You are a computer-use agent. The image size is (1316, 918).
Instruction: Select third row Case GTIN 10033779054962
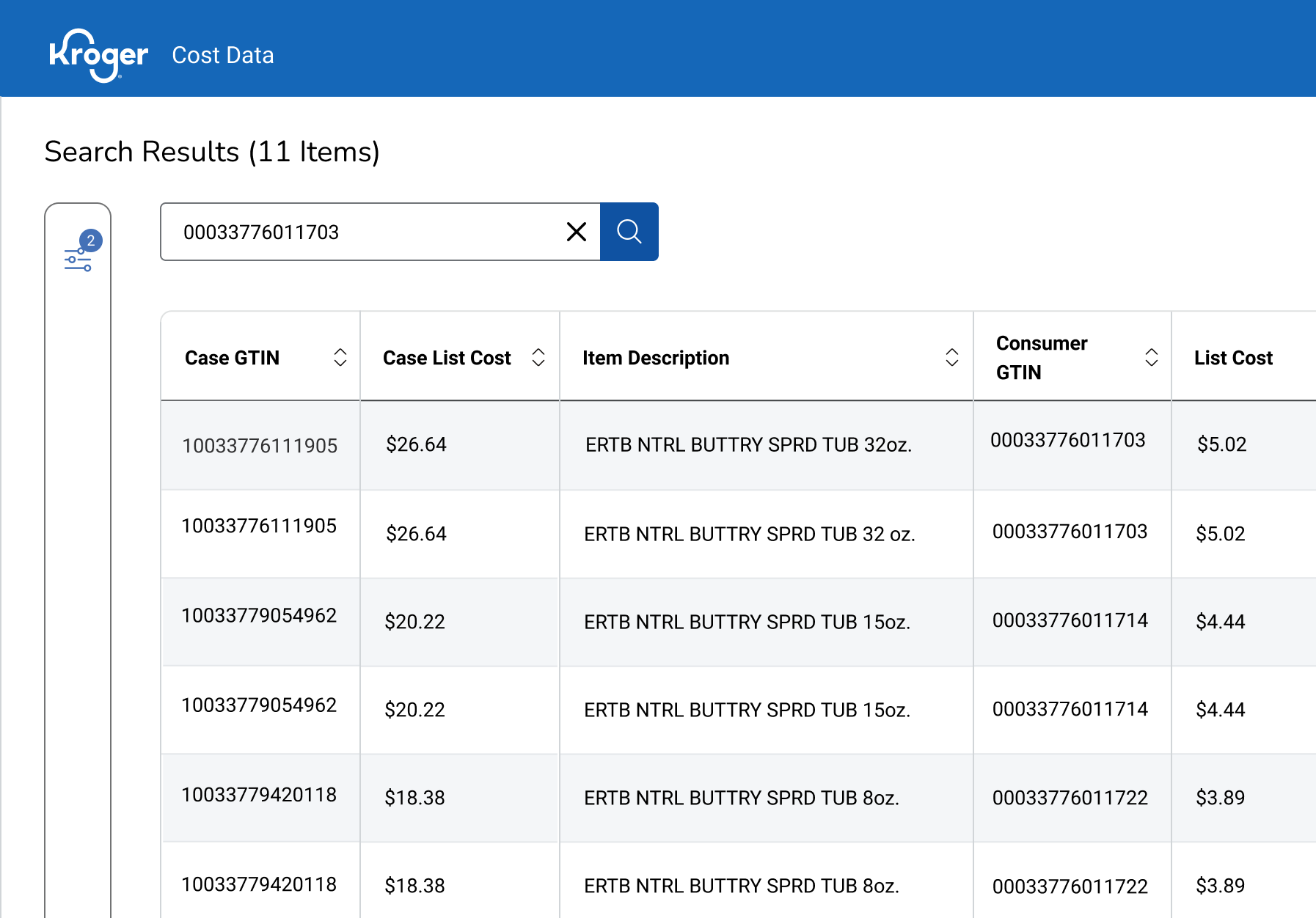click(259, 615)
